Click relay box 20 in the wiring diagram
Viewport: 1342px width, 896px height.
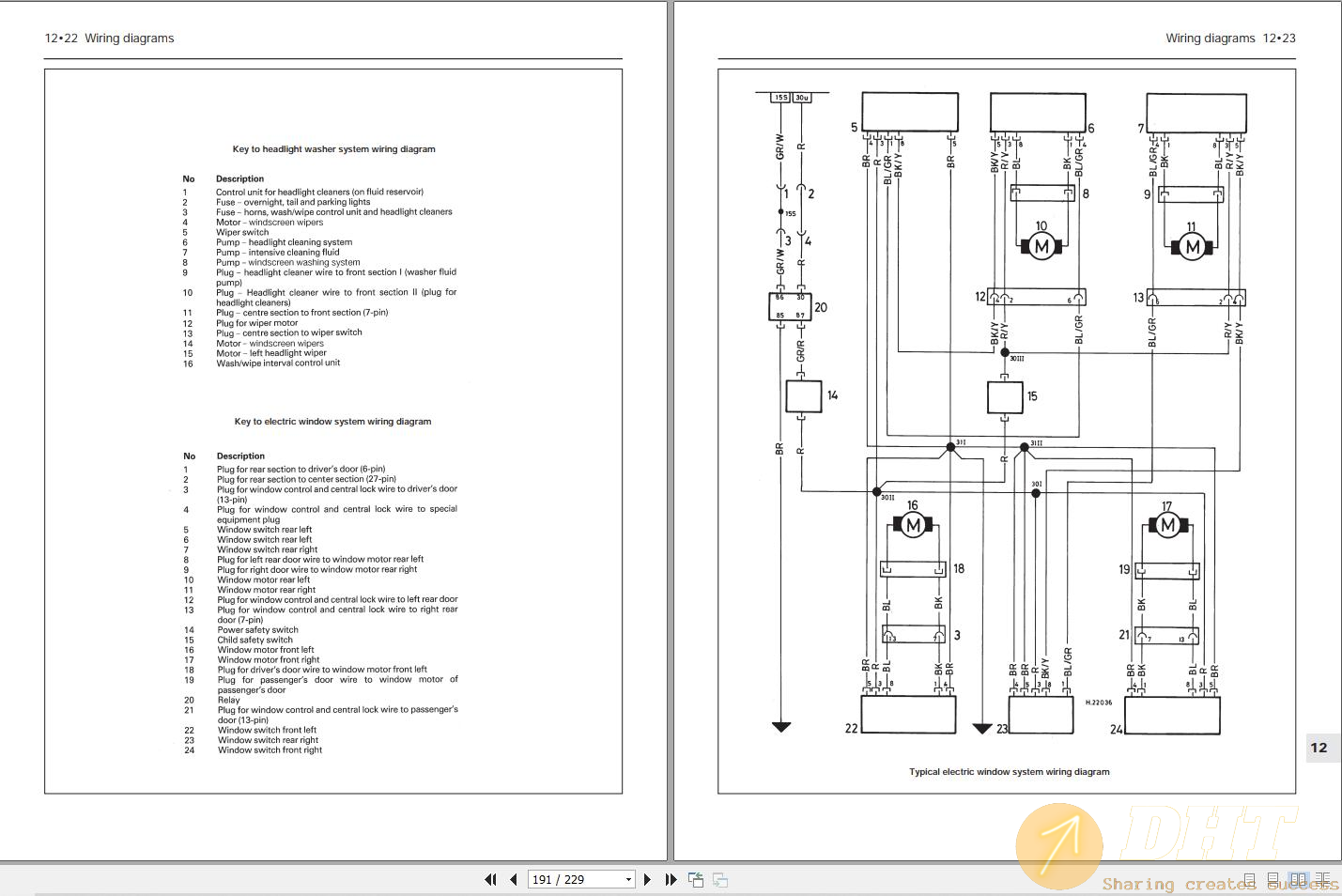pyautogui.click(x=790, y=307)
